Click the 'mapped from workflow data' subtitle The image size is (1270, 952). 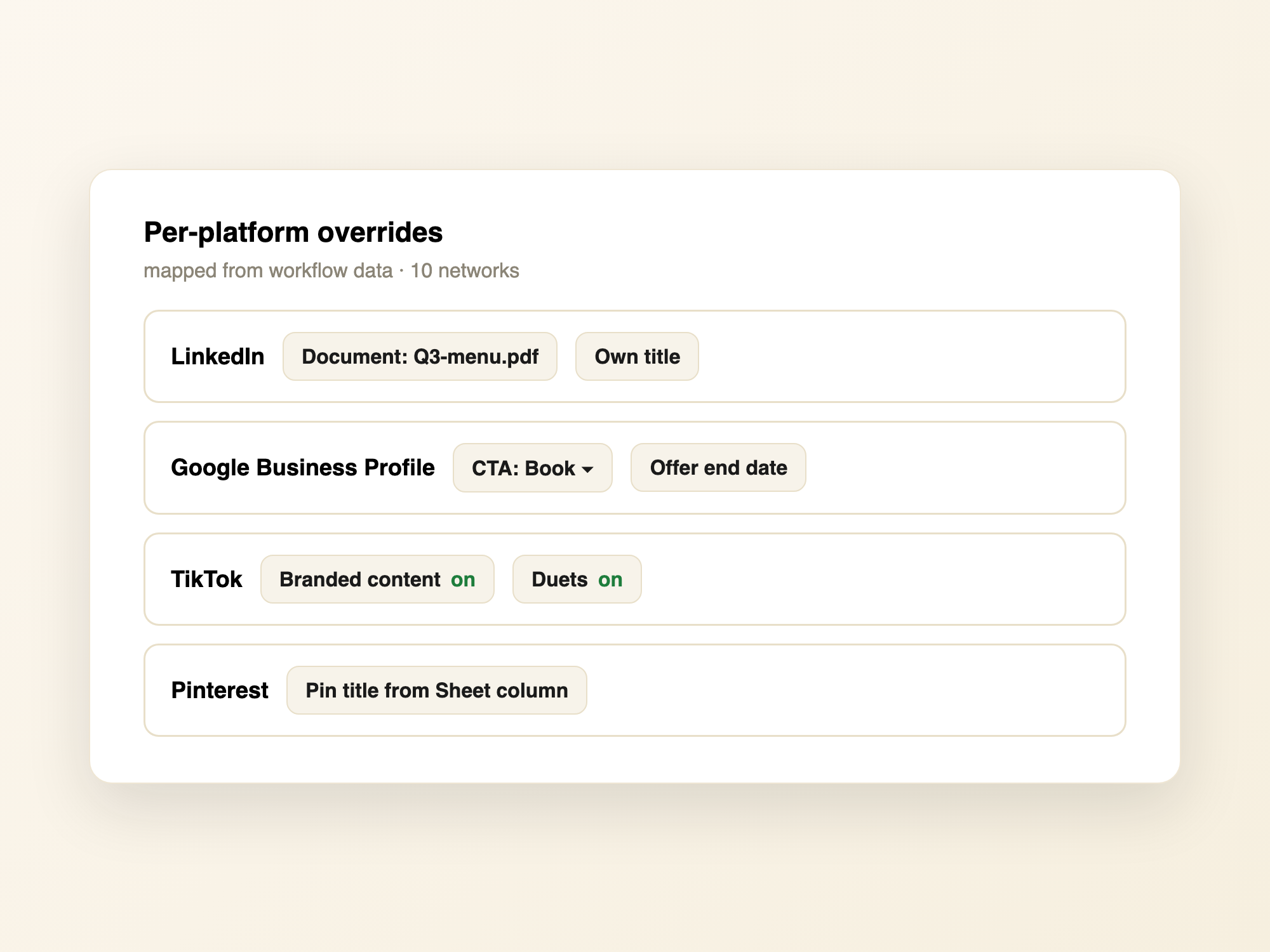coord(268,271)
